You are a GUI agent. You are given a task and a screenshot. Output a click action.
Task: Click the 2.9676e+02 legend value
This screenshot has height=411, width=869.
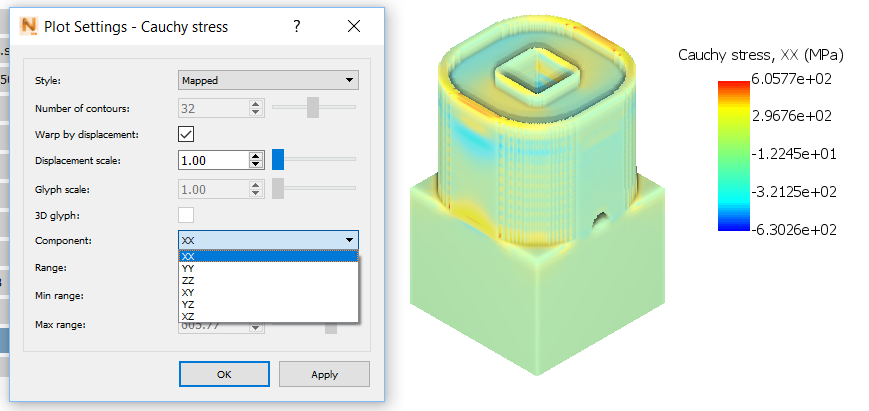tap(791, 116)
